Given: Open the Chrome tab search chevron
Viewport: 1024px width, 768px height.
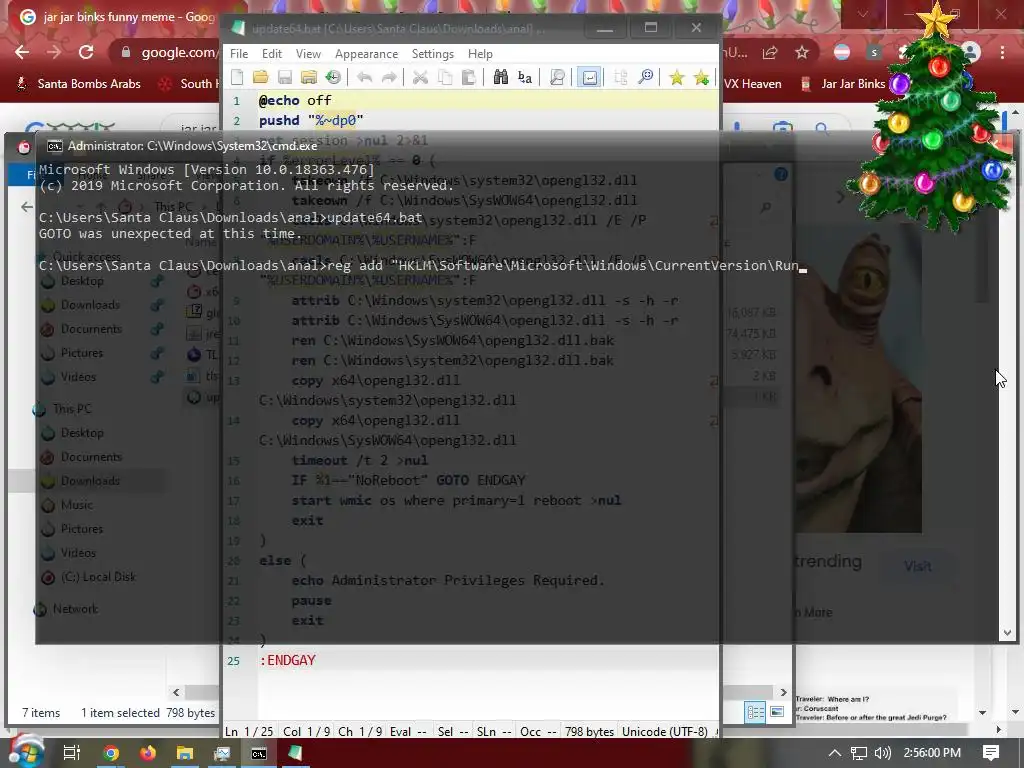Looking at the screenshot, I should pyautogui.click(x=863, y=14).
